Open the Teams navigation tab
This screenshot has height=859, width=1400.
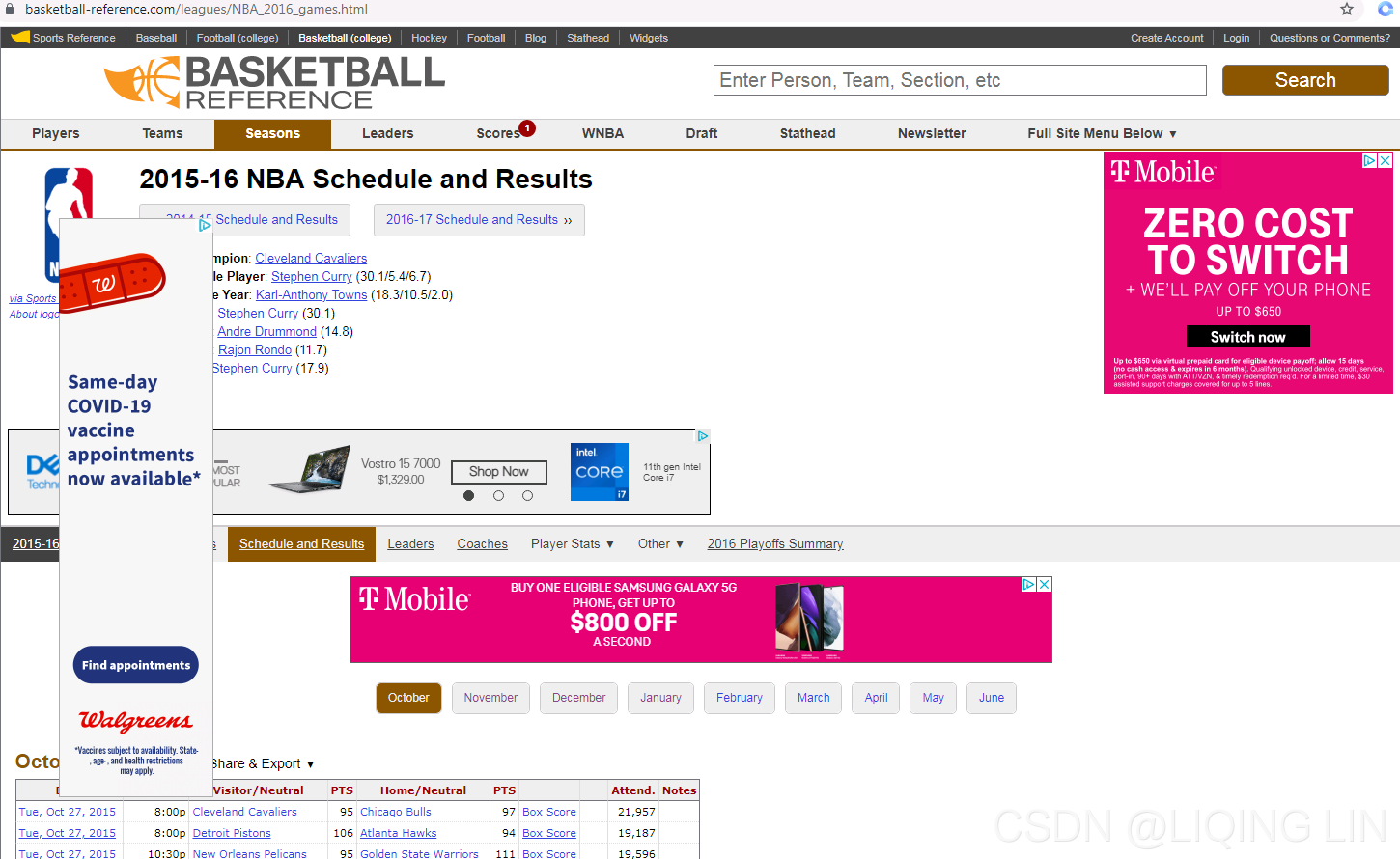(x=162, y=134)
